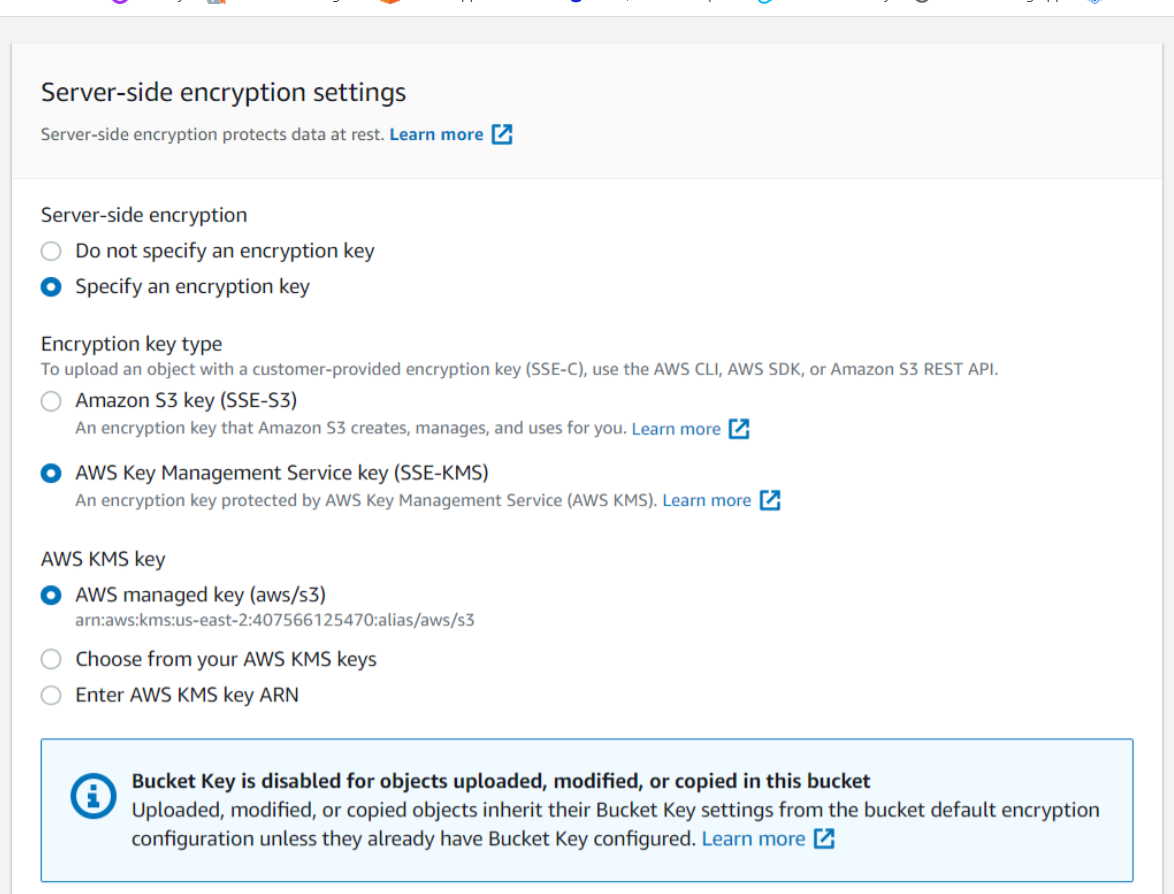
Task: Open Learn more link for AWS KMS description
Action: 706,500
